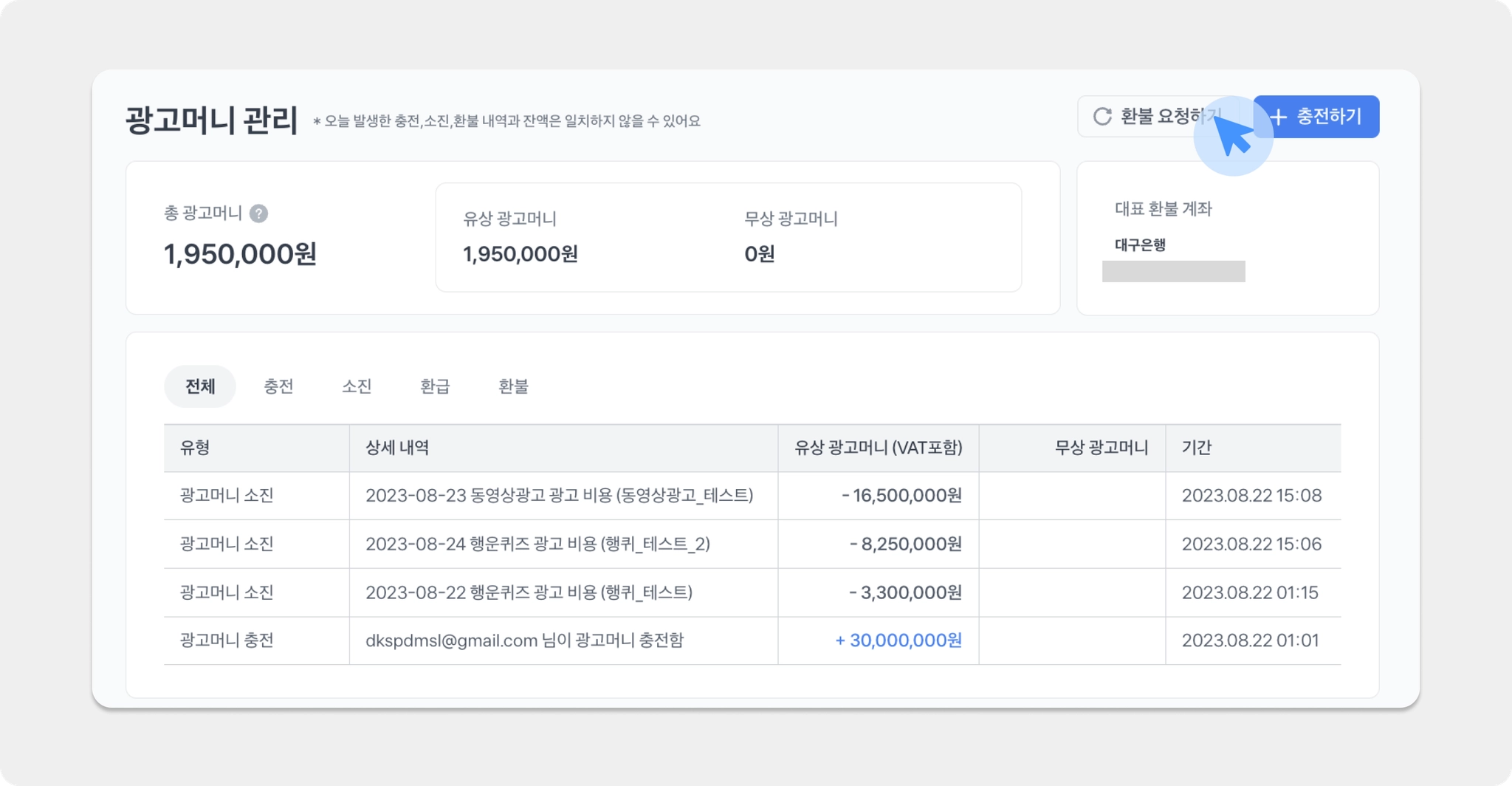Click the 유상 광고머니 (VAT포함) column header

[878, 448]
